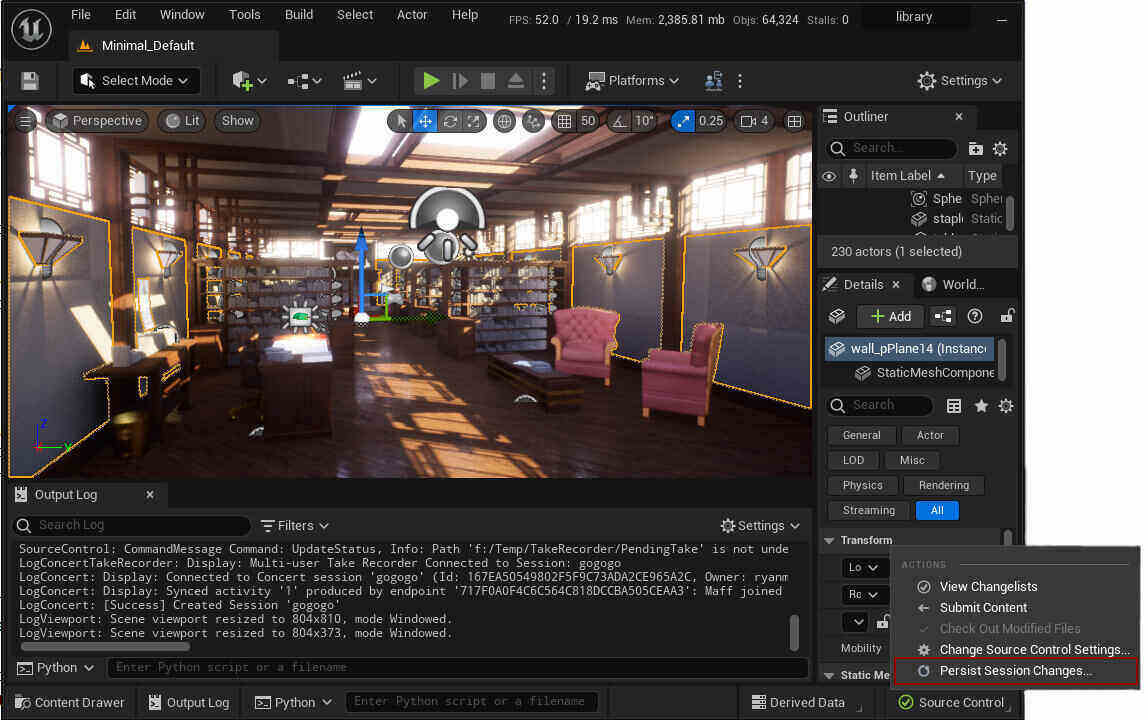Toggle rotation angle snapping
Viewport: 1148px width, 720px height.
(x=619, y=121)
